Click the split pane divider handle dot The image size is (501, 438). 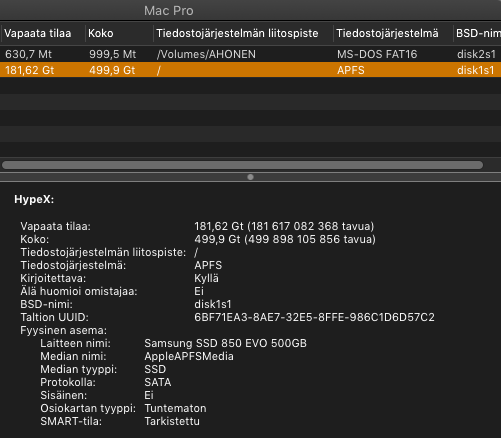tap(250, 177)
